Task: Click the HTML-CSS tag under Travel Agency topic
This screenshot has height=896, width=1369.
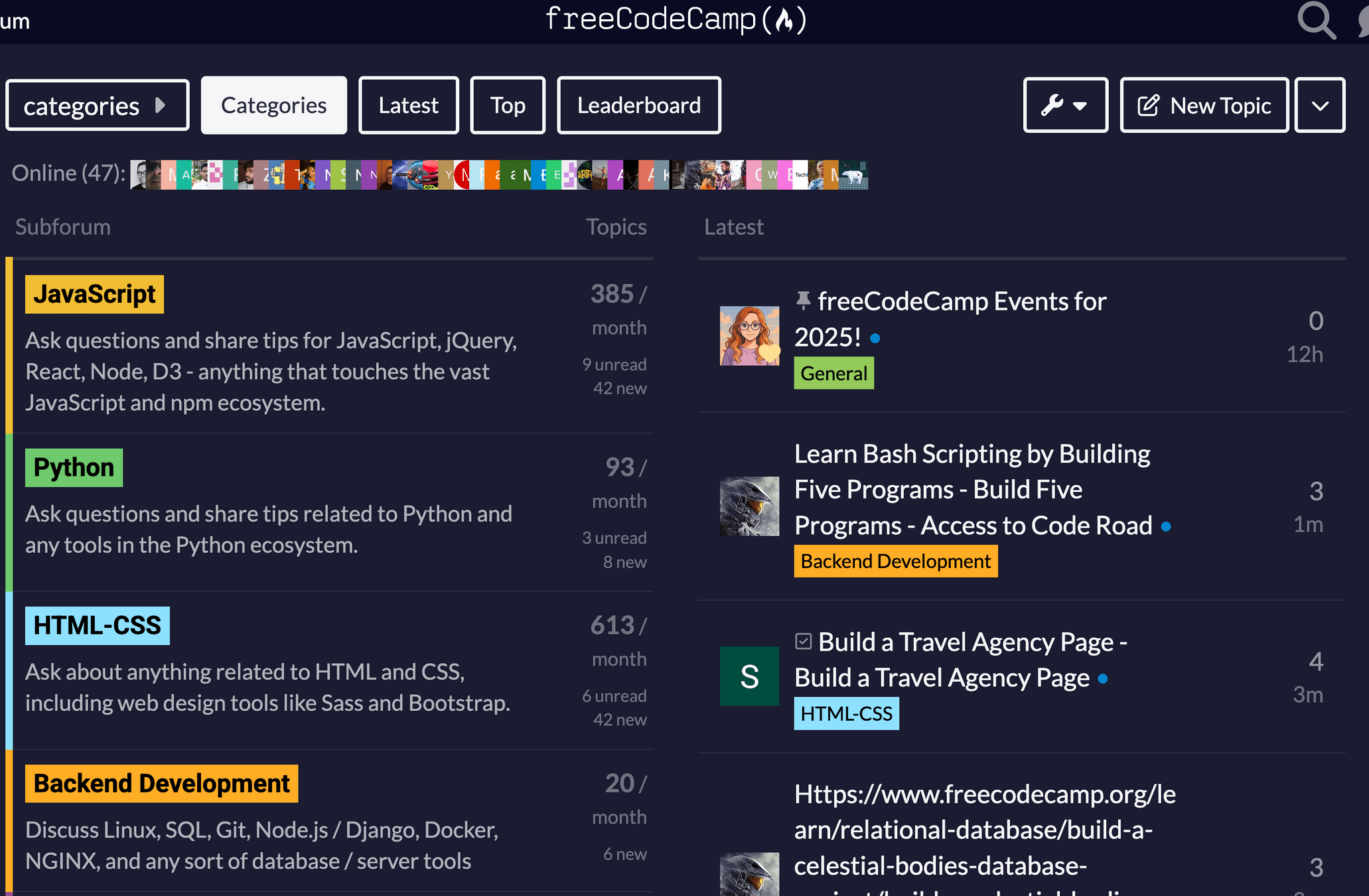Action: coord(846,714)
